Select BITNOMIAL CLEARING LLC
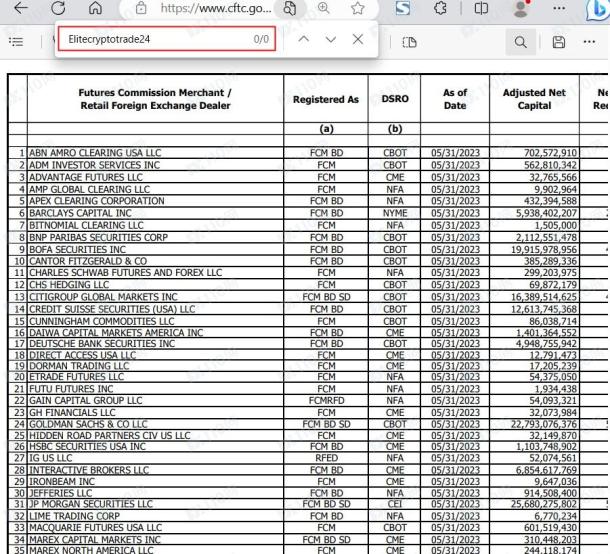This screenshot has height=554, width=610. [x=86, y=225]
